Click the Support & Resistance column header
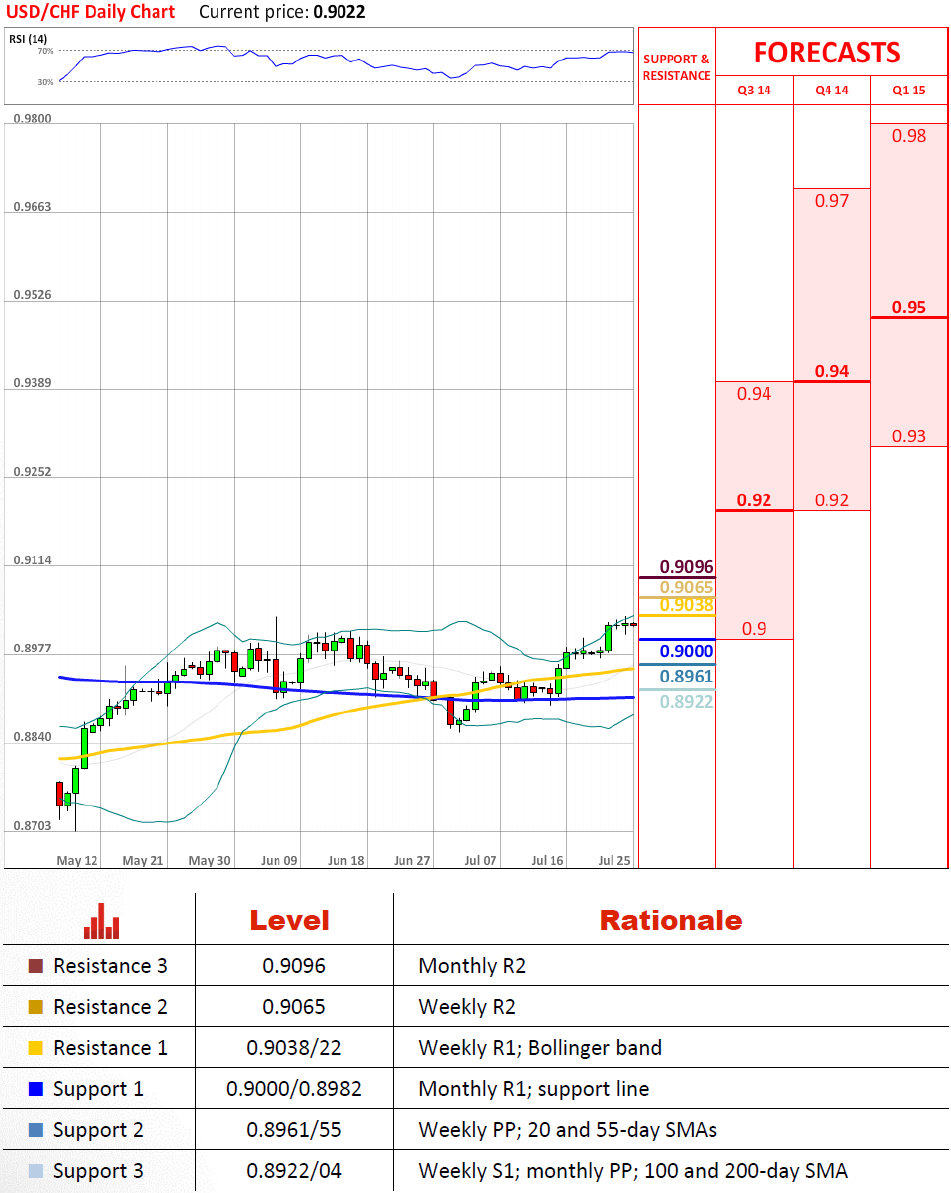Image resolution: width=951 pixels, height=1193 pixels. point(676,67)
